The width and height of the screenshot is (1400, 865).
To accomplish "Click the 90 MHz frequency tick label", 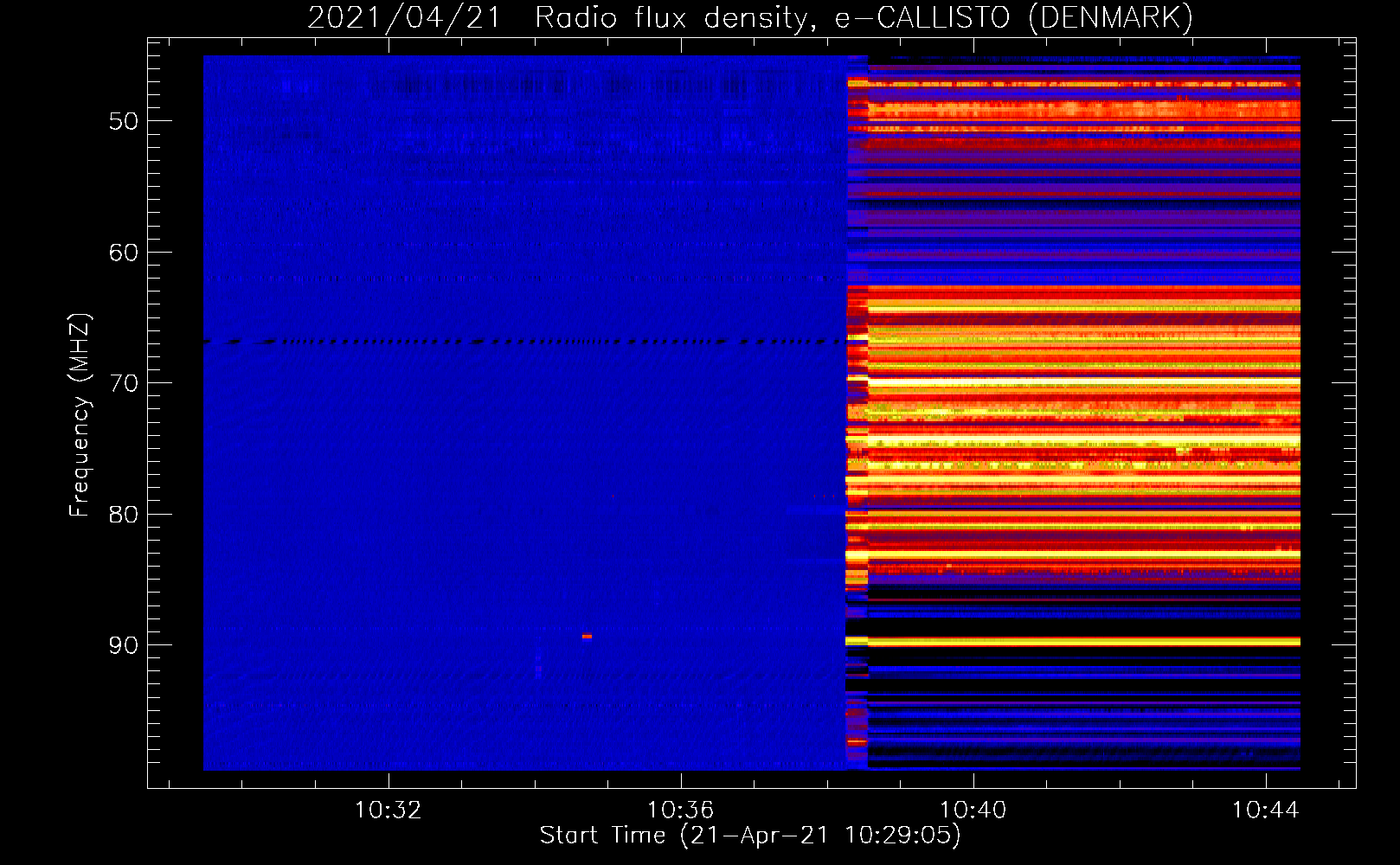I will [124, 645].
